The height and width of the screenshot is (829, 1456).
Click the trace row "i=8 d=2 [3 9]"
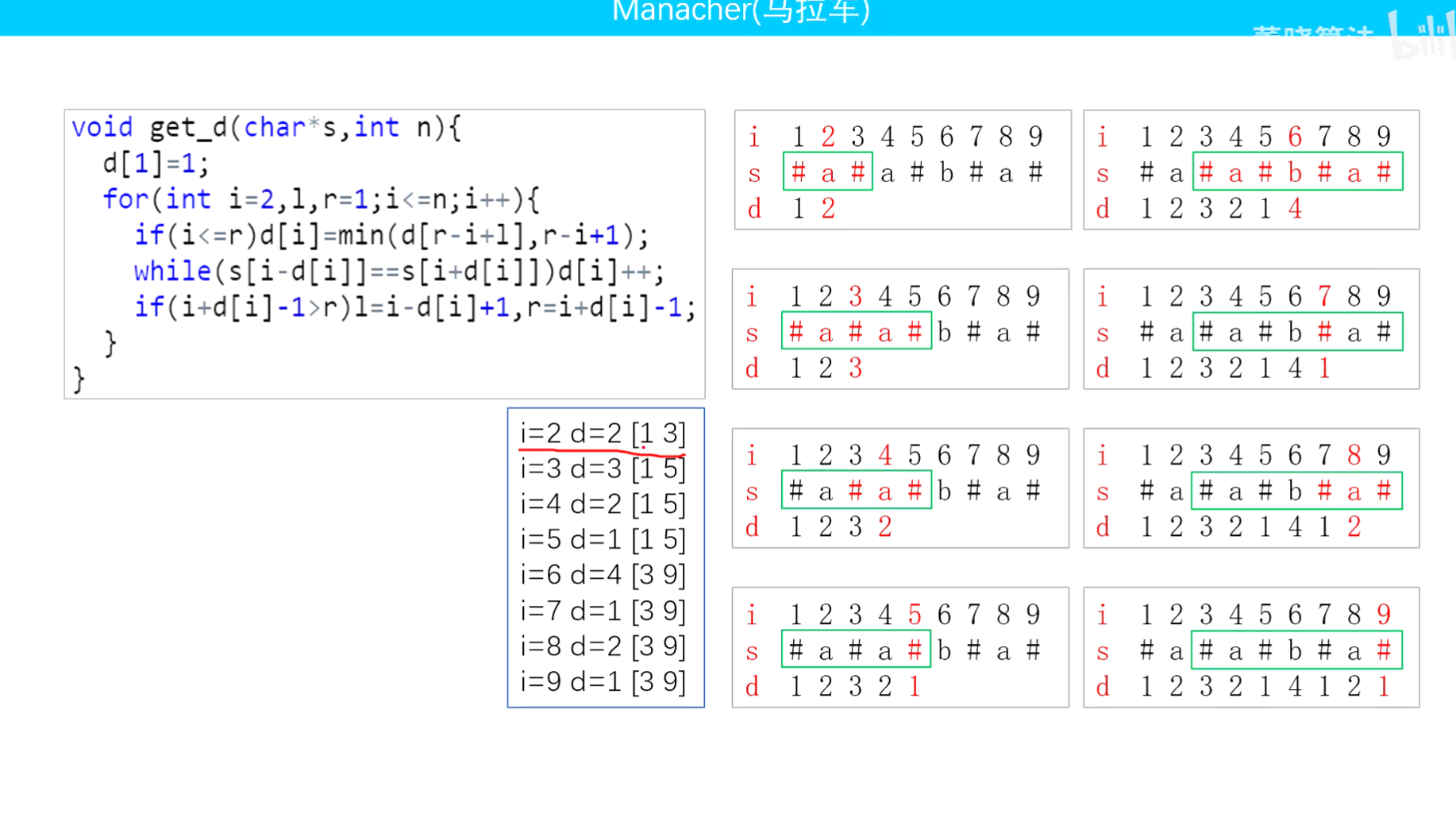tap(603, 646)
